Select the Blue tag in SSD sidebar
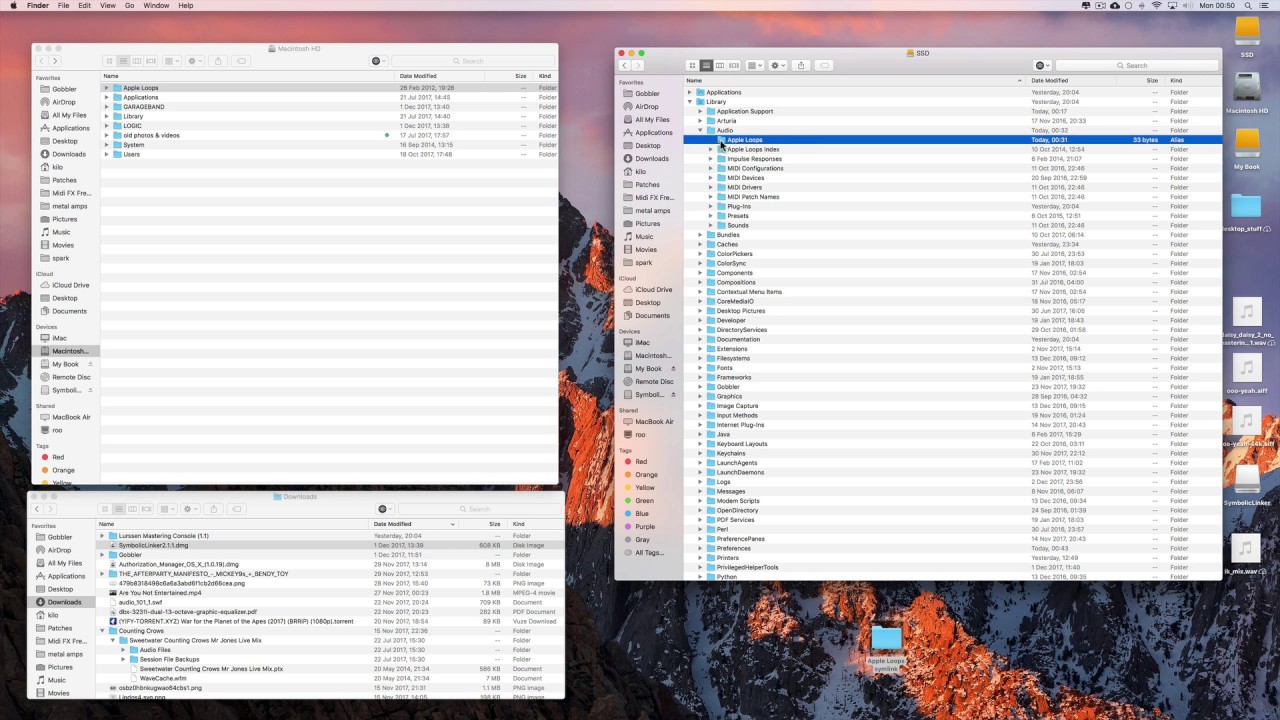The width and height of the screenshot is (1280, 720). 642,514
